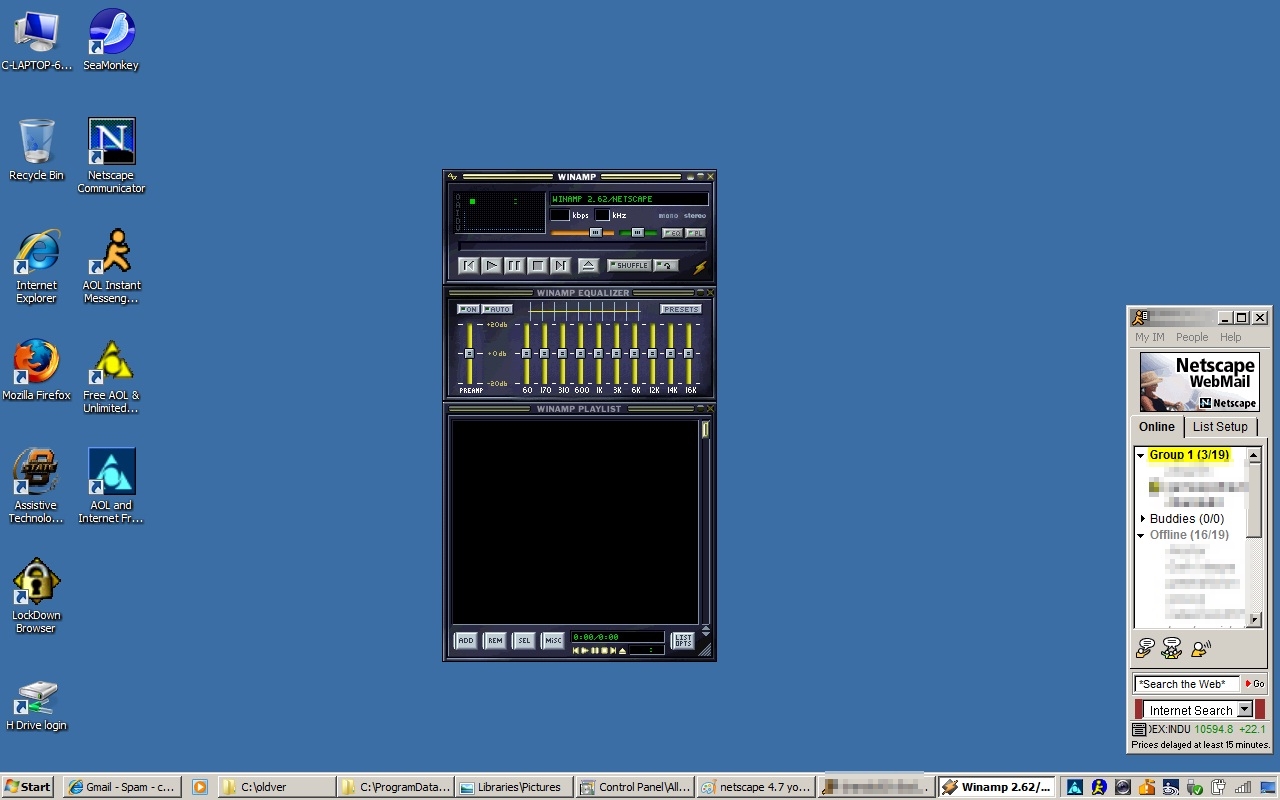Enable equalizer AUTO mode

coord(497,309)
